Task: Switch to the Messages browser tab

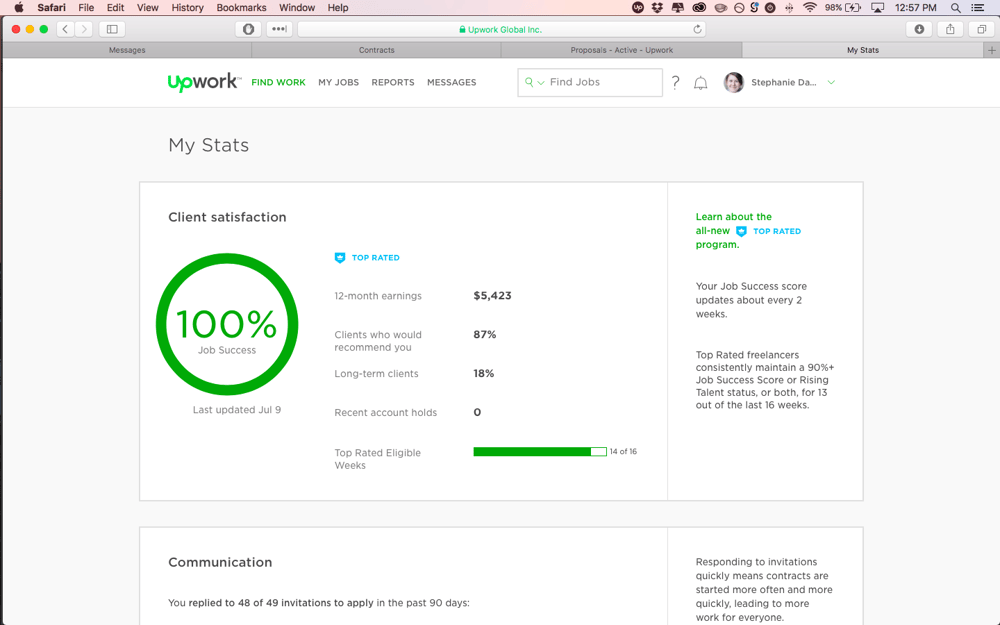Action: (127, 50)
